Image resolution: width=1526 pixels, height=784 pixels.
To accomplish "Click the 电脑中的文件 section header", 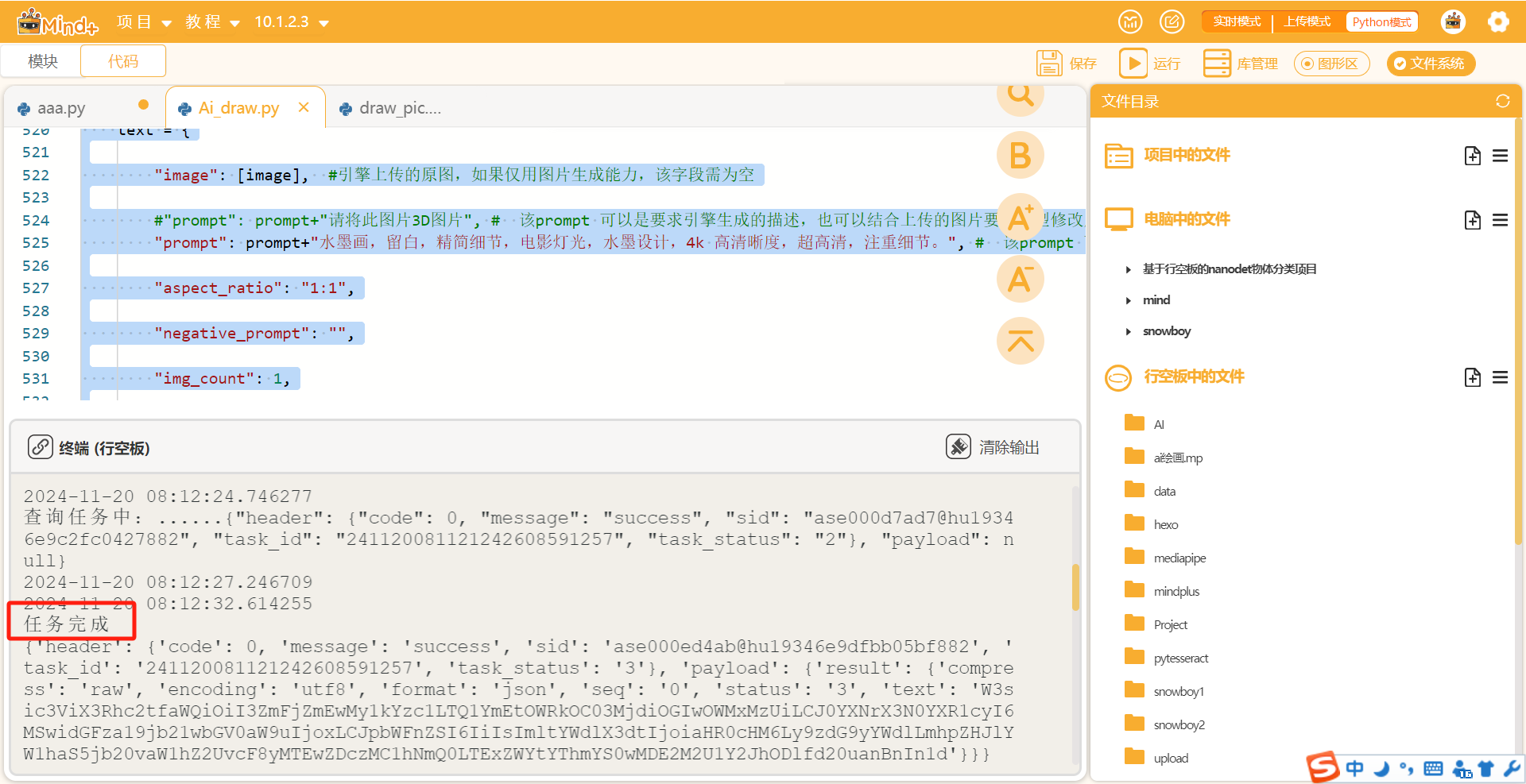I will click(x=1187, y=219).
